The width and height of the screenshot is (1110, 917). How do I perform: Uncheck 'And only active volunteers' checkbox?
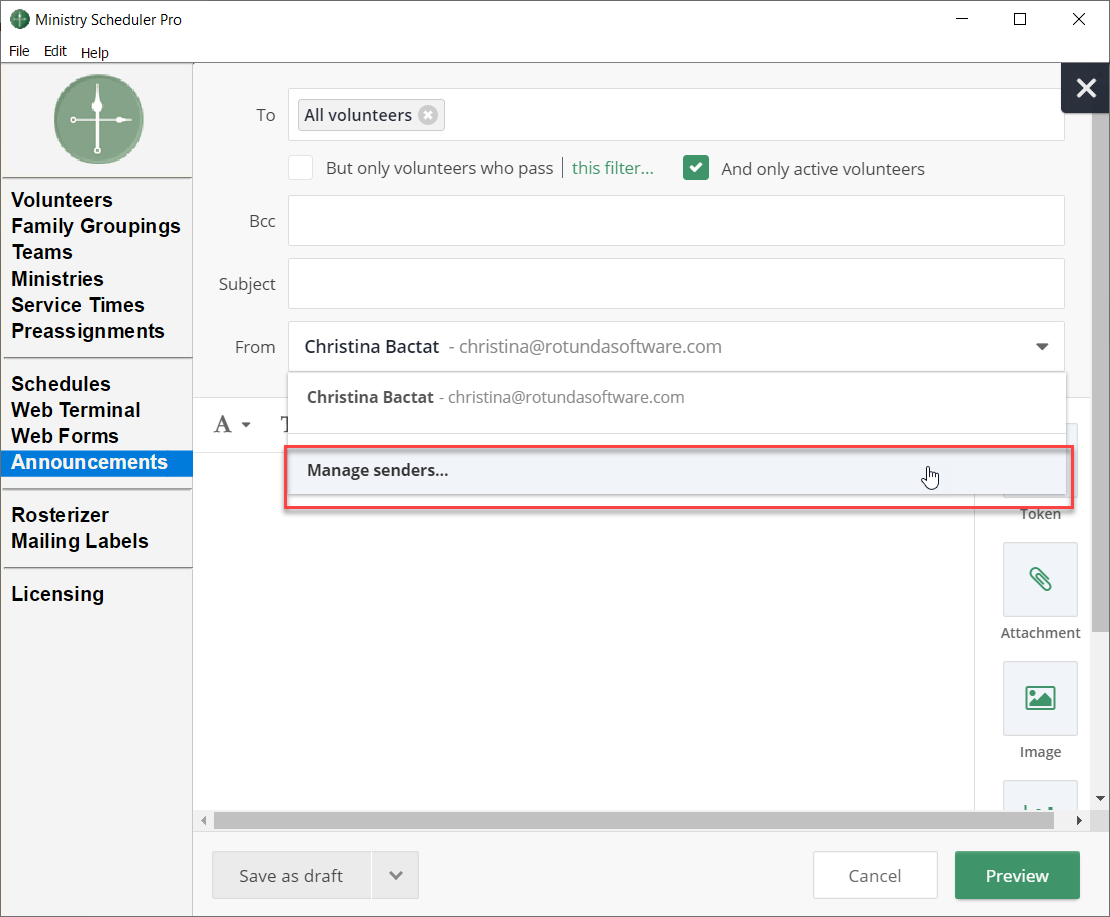[x=696, y=168]
